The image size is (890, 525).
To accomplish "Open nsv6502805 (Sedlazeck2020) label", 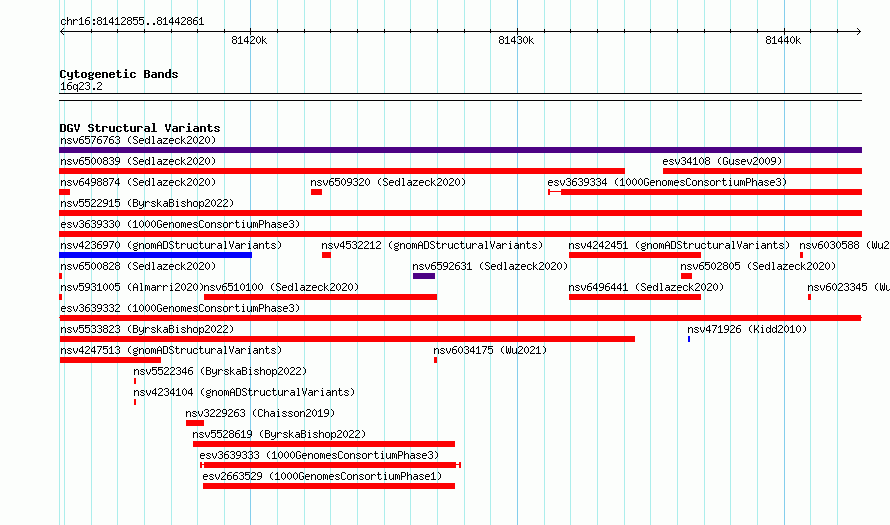I will point(758,266).
